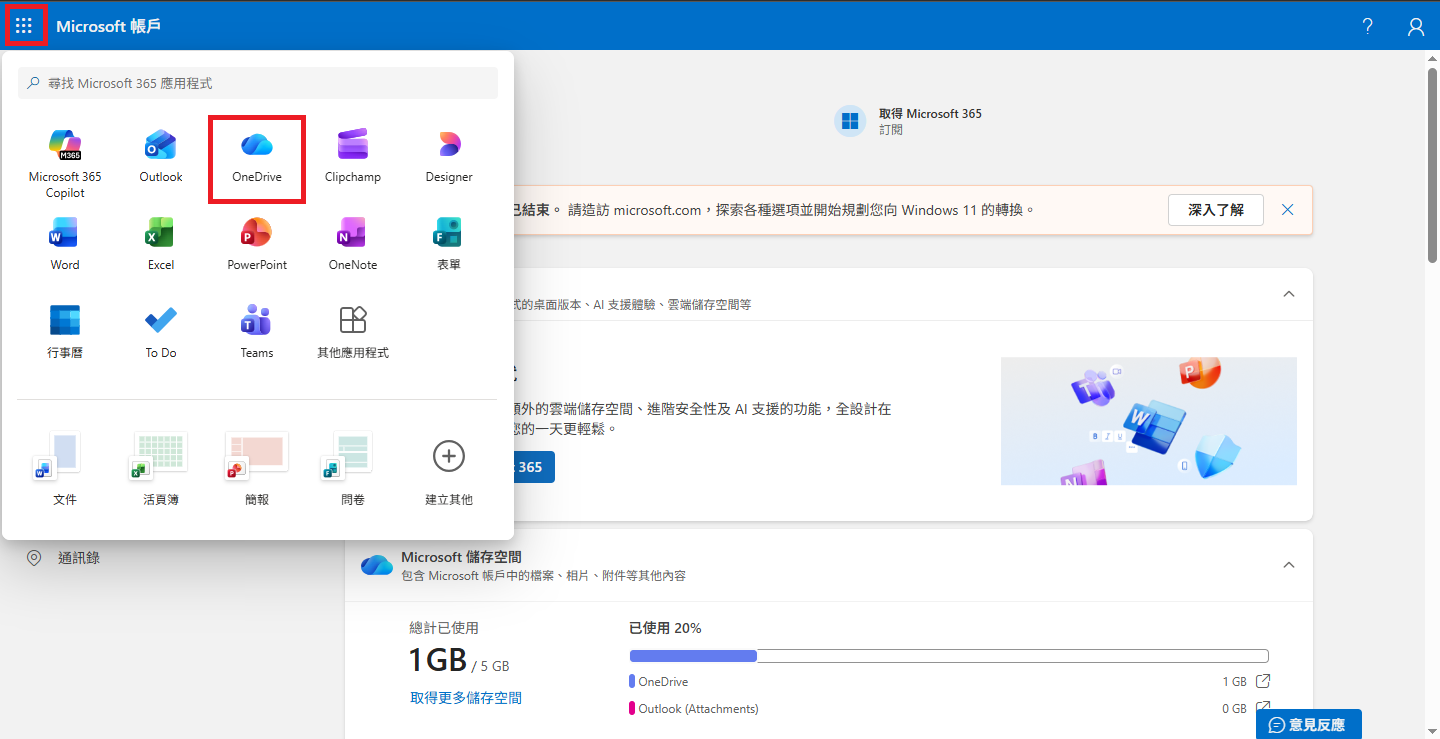Select Contacts (通訊錄) in the sidebar

coord(79,558)
